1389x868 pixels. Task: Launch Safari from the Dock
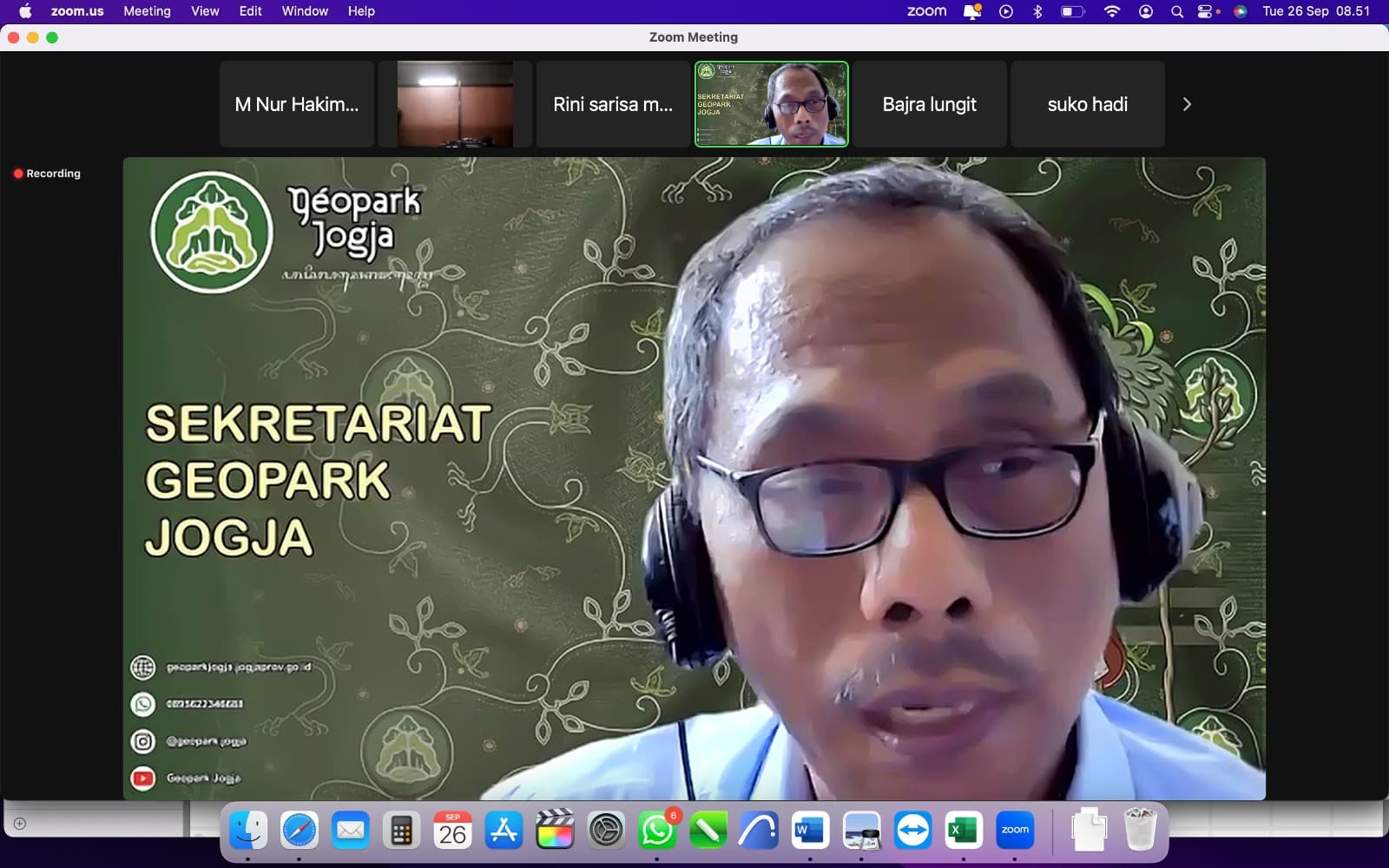click(300, 831)
